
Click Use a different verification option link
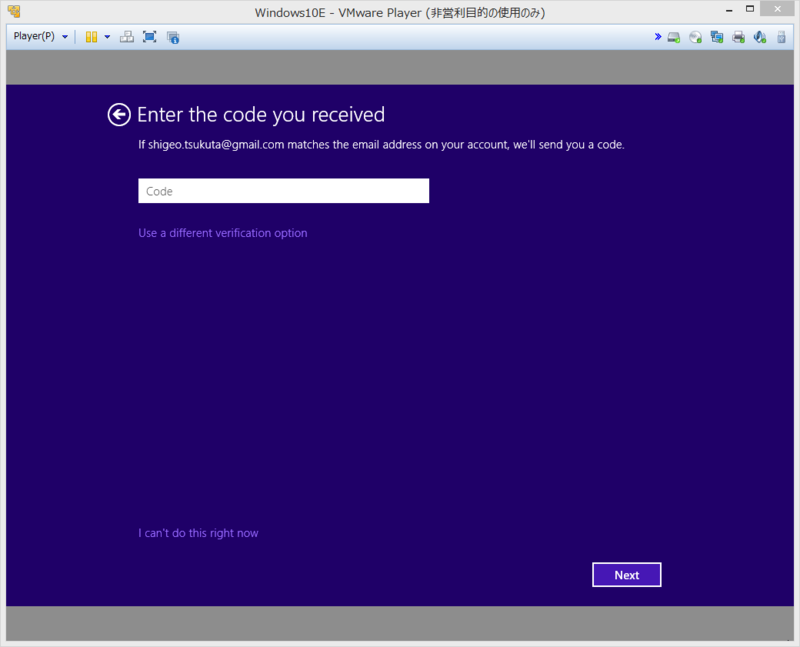(x=222, y=233)
